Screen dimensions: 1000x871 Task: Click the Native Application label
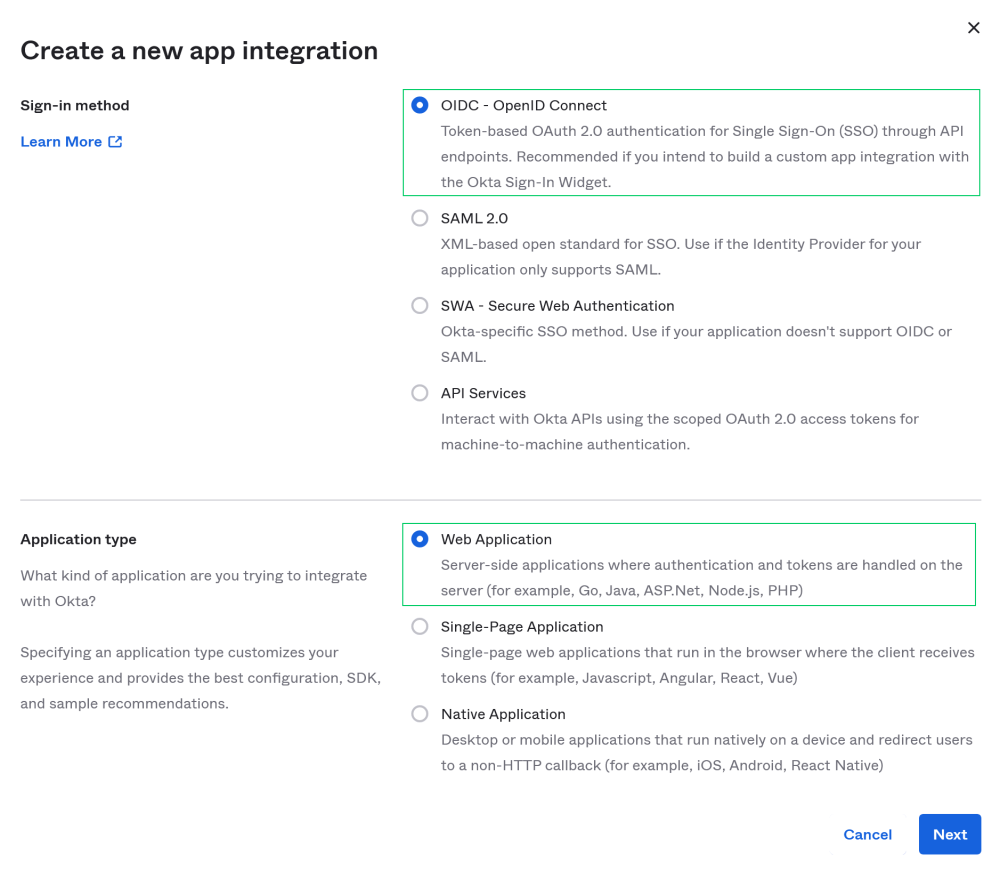coord(503,714)
